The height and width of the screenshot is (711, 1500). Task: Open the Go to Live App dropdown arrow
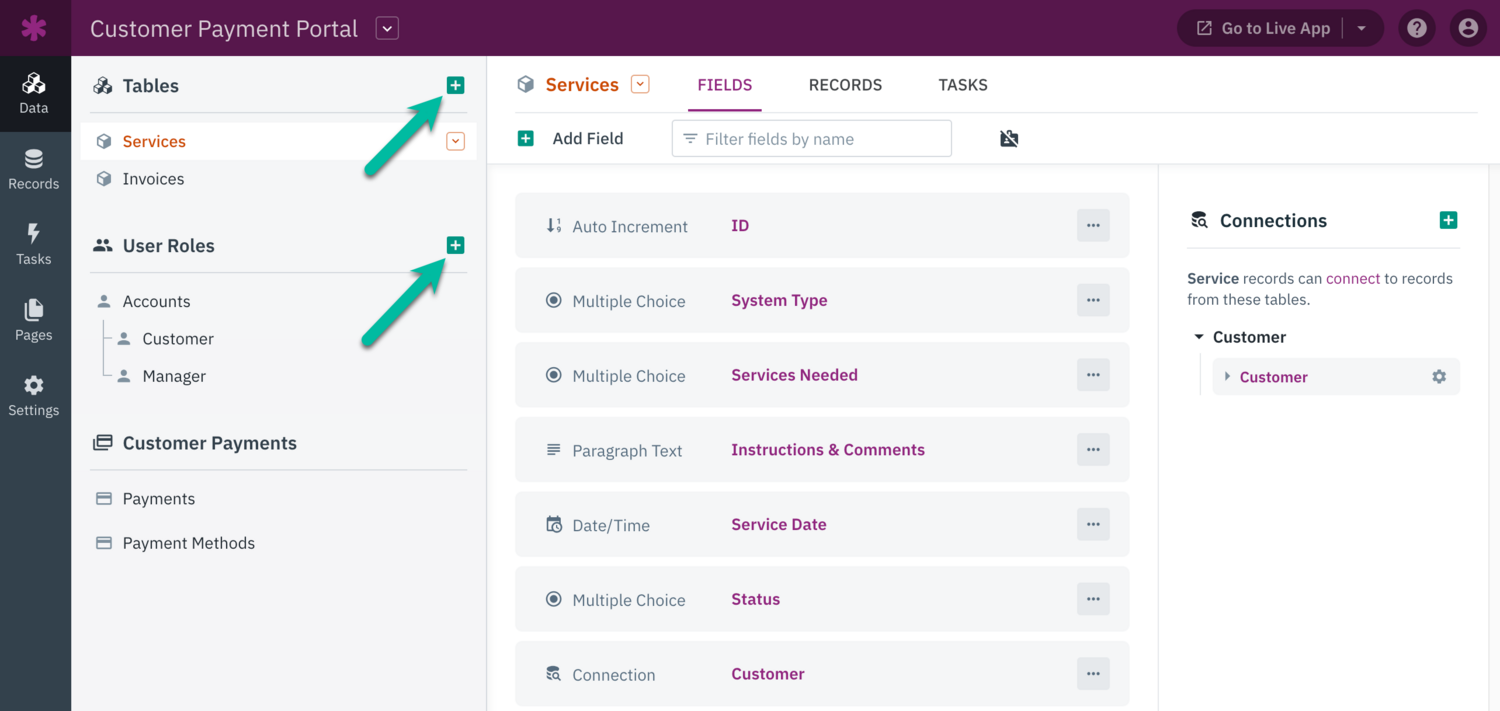click(x=1361, y=28)
